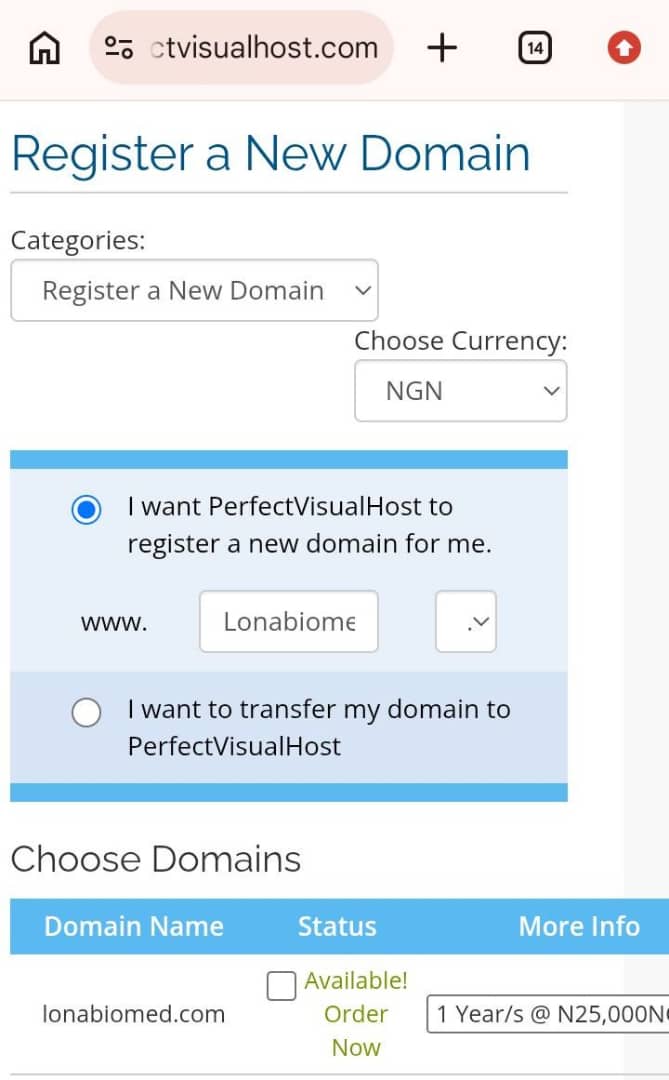
Task: Select PerfectVisualHost register new domain option
Action: (x=86, y=510)
